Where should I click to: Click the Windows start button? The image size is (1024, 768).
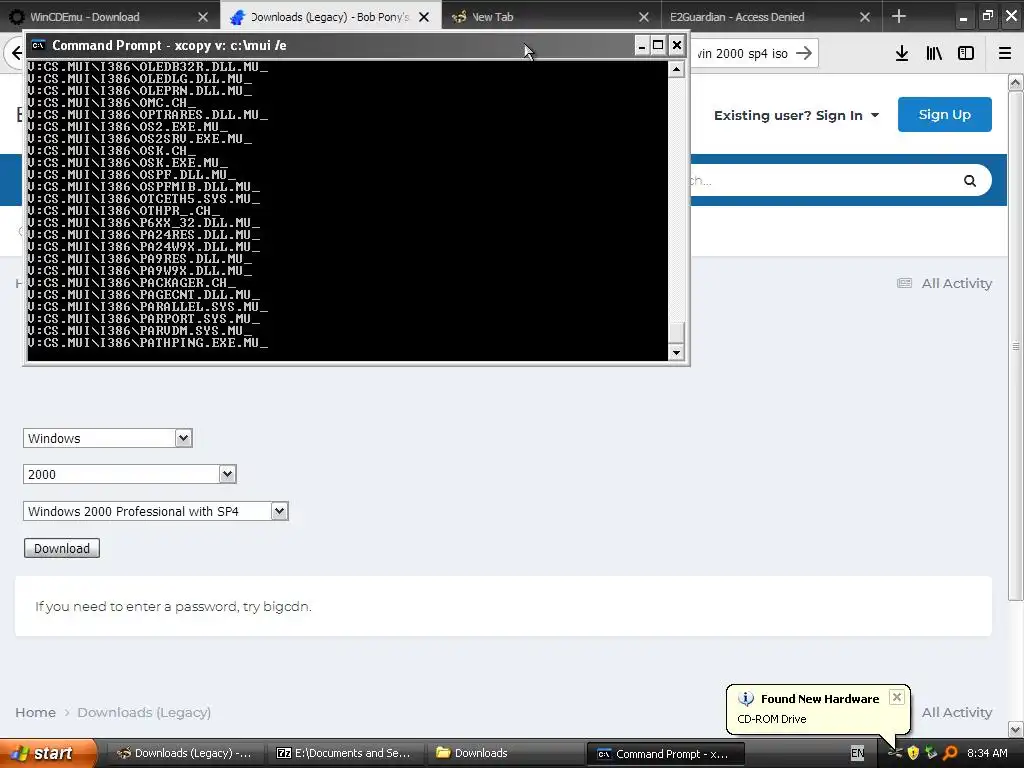point(46,753)
